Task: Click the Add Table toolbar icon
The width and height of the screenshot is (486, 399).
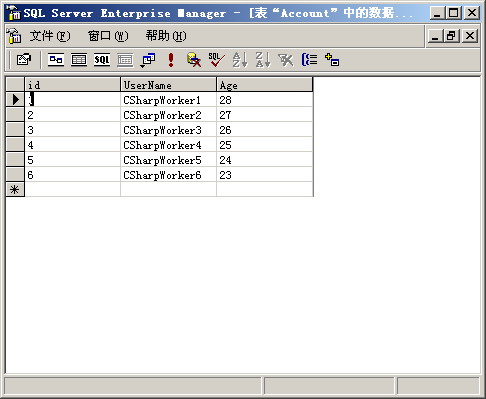Action: 332,60
